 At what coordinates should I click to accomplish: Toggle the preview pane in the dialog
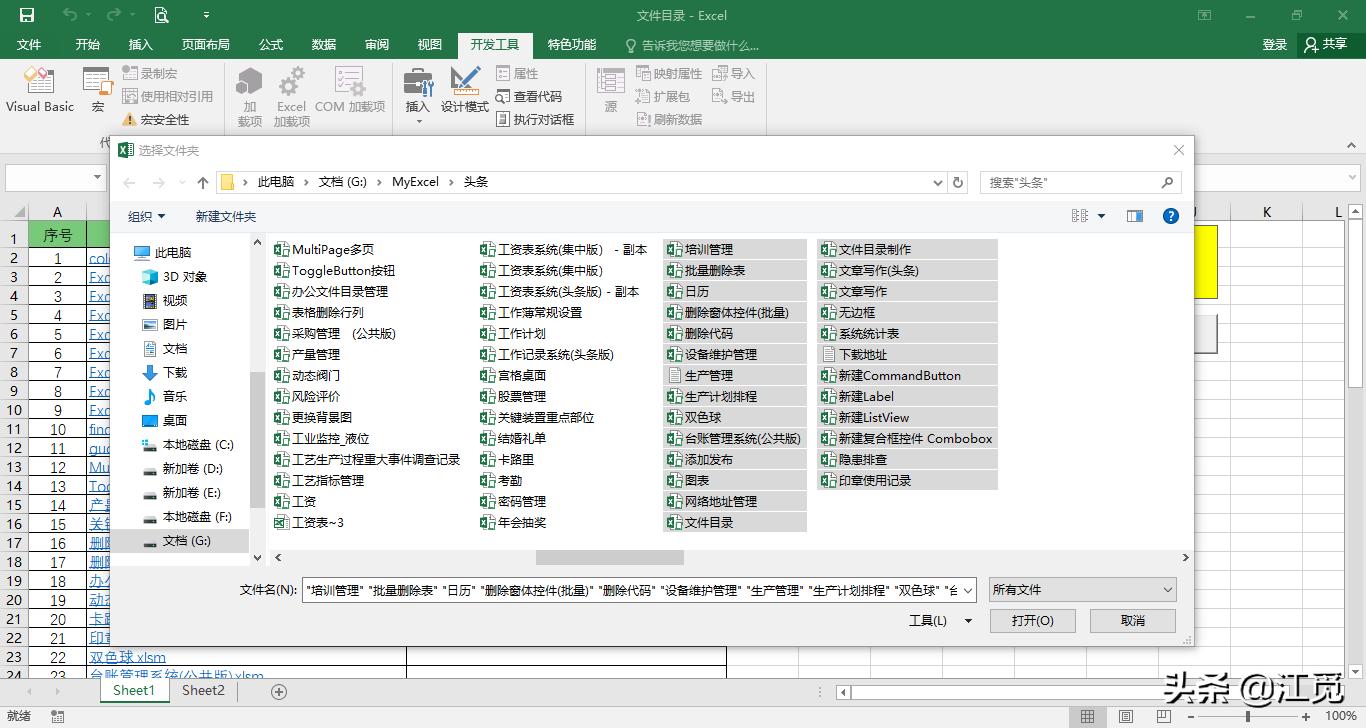pos(1134,216)
